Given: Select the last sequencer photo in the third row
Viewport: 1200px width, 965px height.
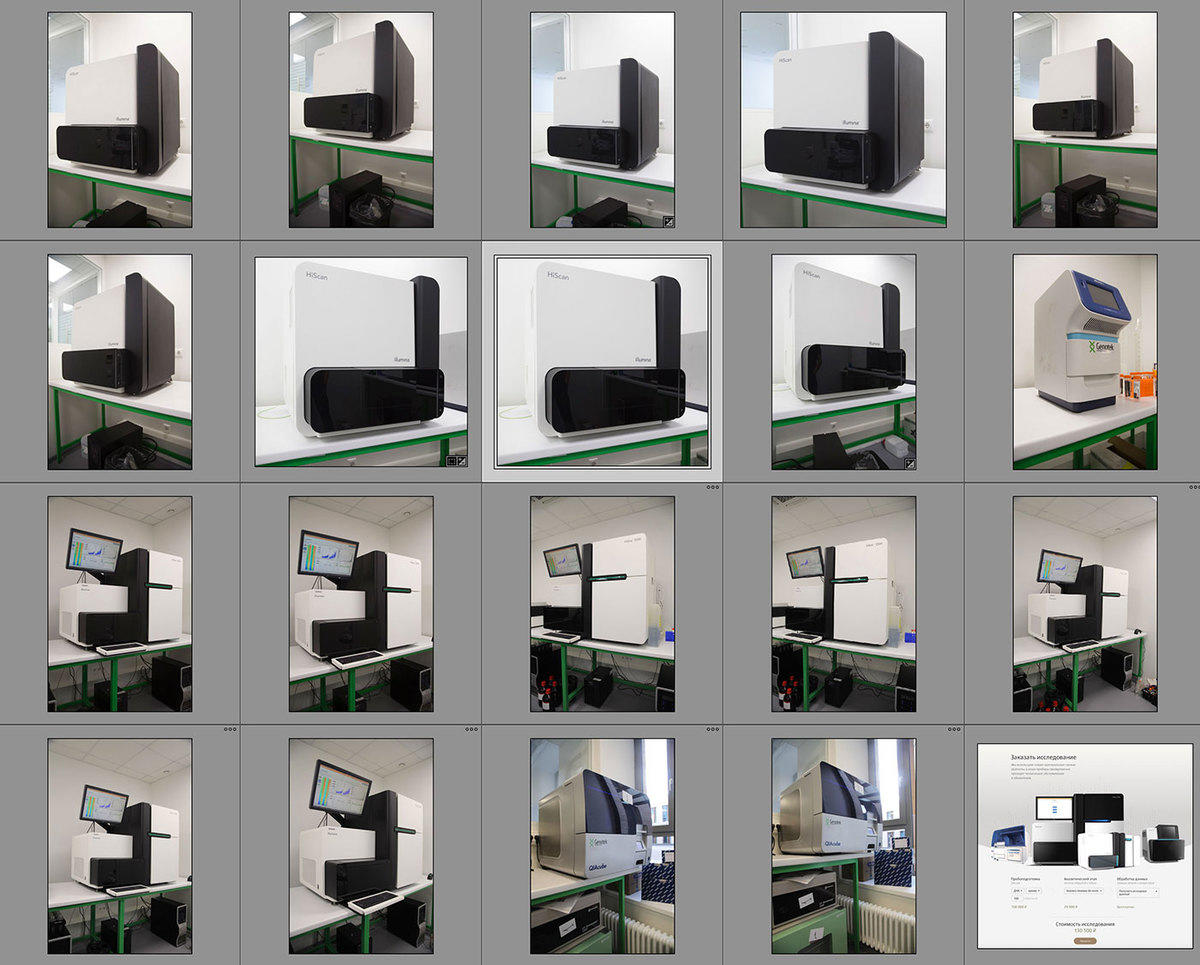Looking at the screenshot, I should point(1084,604).
